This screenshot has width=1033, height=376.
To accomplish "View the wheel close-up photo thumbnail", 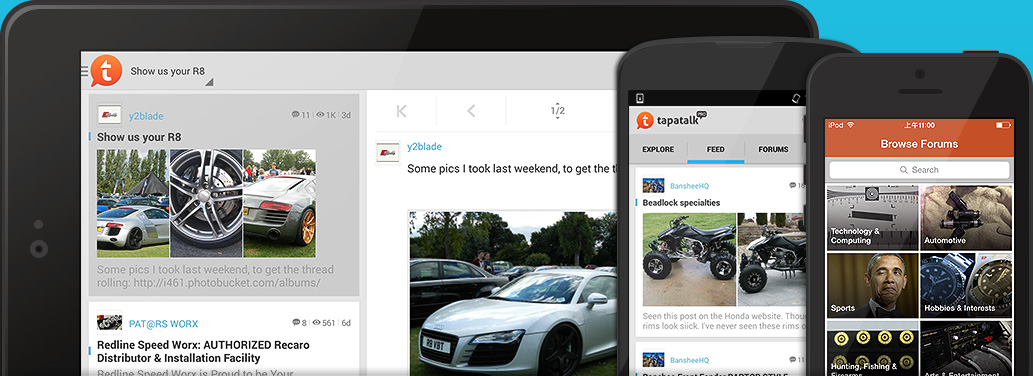I will point(206,203).
